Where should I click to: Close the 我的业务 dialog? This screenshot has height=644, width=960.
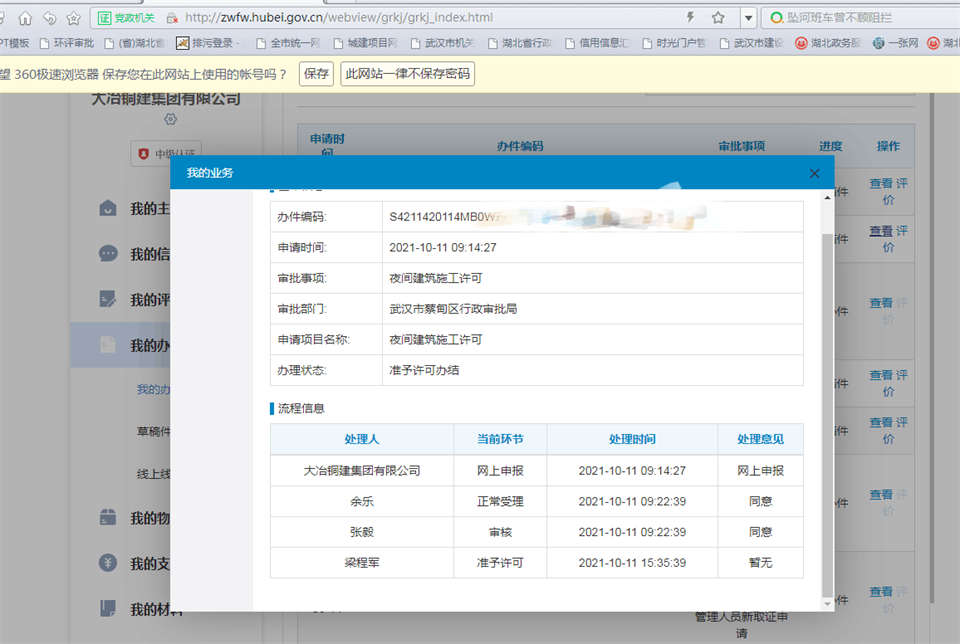pos(814,173)
